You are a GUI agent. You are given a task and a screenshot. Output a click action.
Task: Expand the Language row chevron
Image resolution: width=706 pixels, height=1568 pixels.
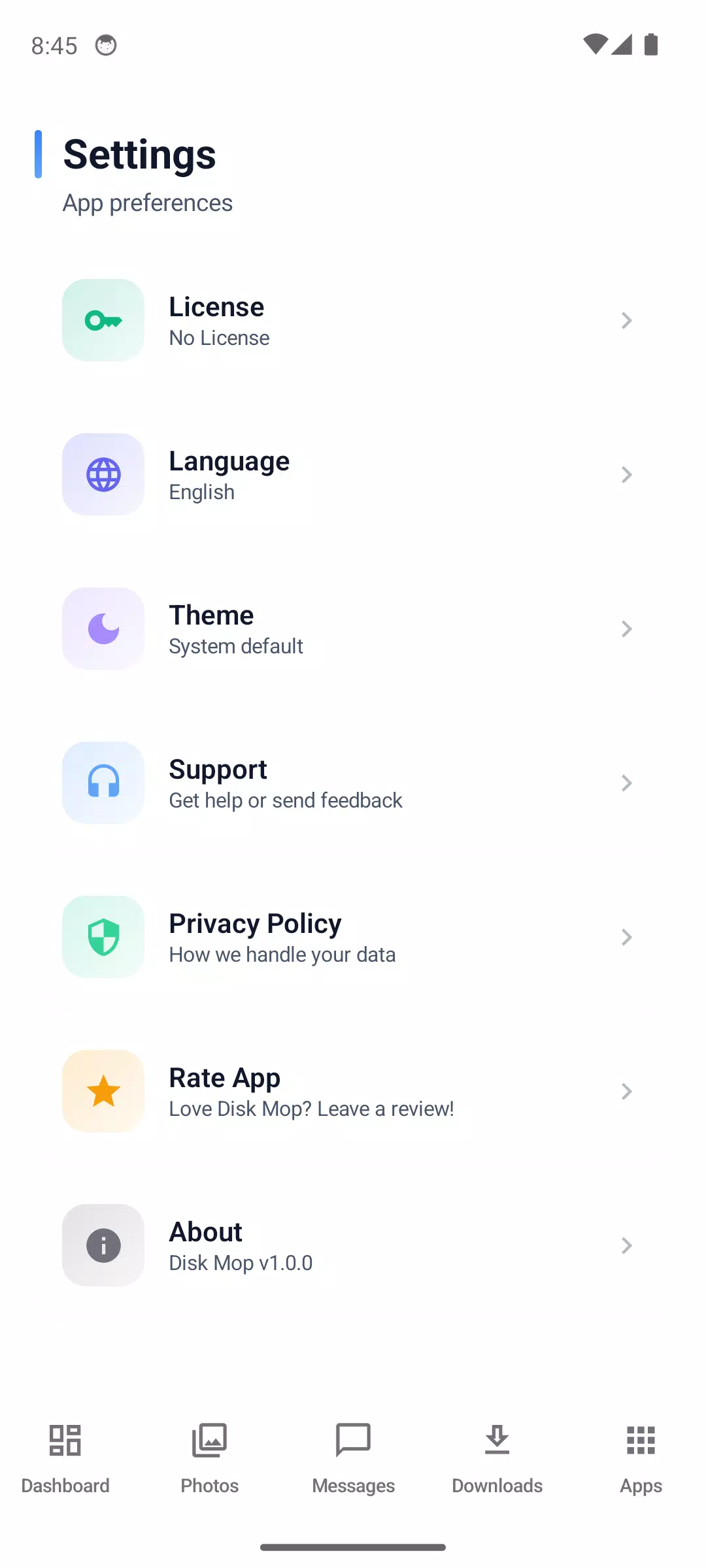point(626,474)
